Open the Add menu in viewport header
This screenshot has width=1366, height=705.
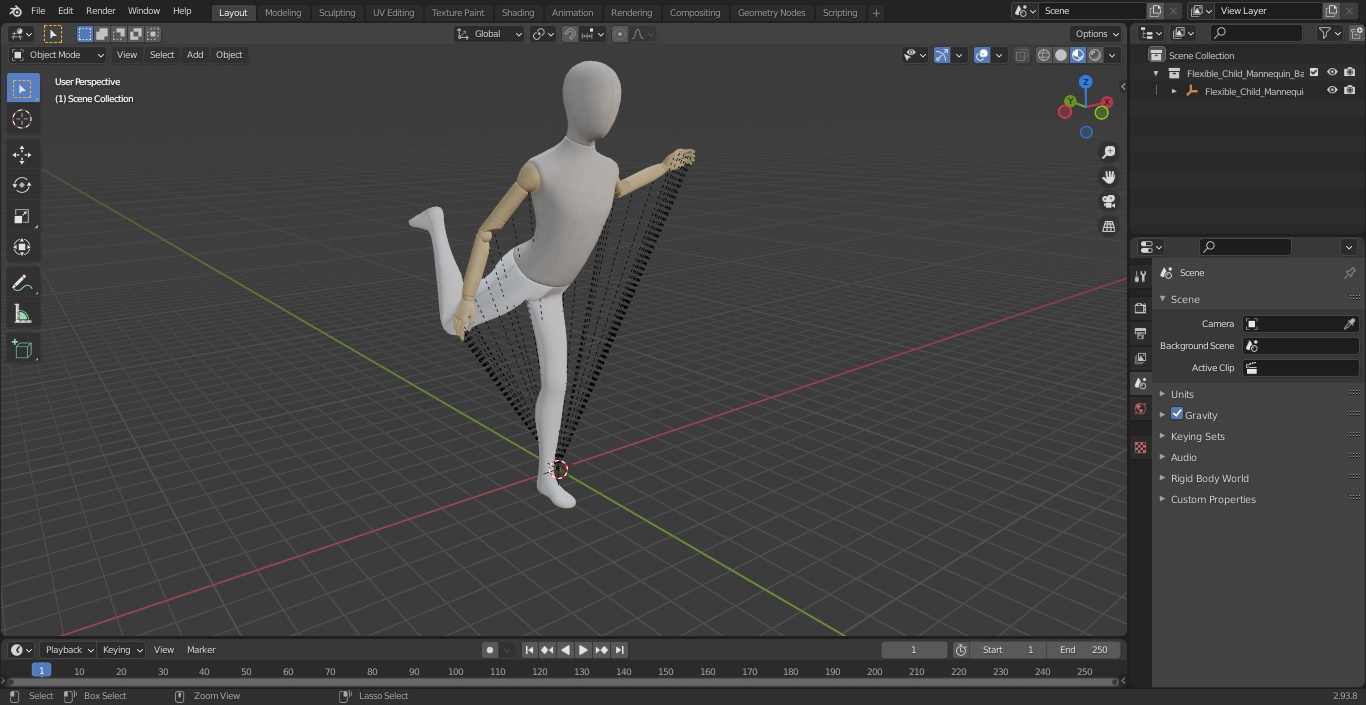(x=195, y=55)
